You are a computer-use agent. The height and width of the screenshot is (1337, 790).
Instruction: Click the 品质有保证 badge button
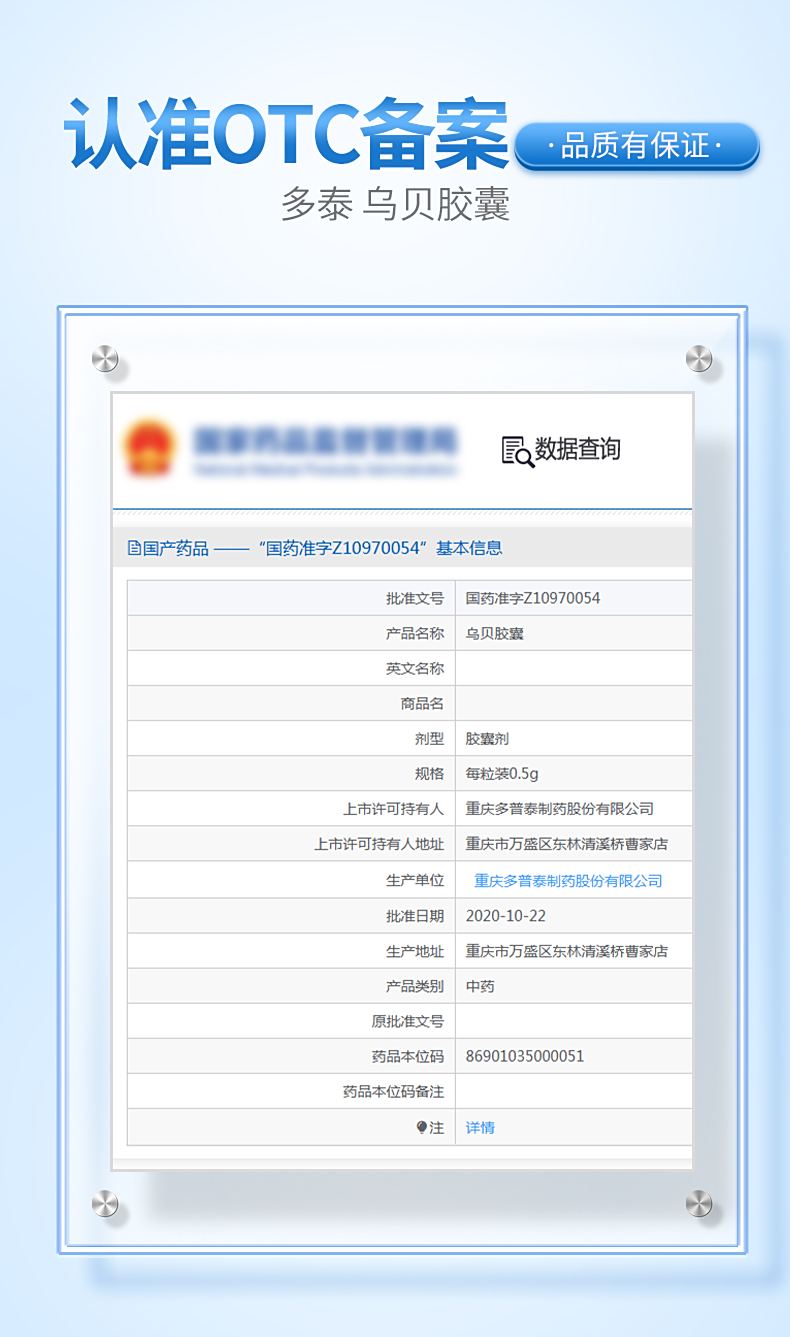pos(636,146)
